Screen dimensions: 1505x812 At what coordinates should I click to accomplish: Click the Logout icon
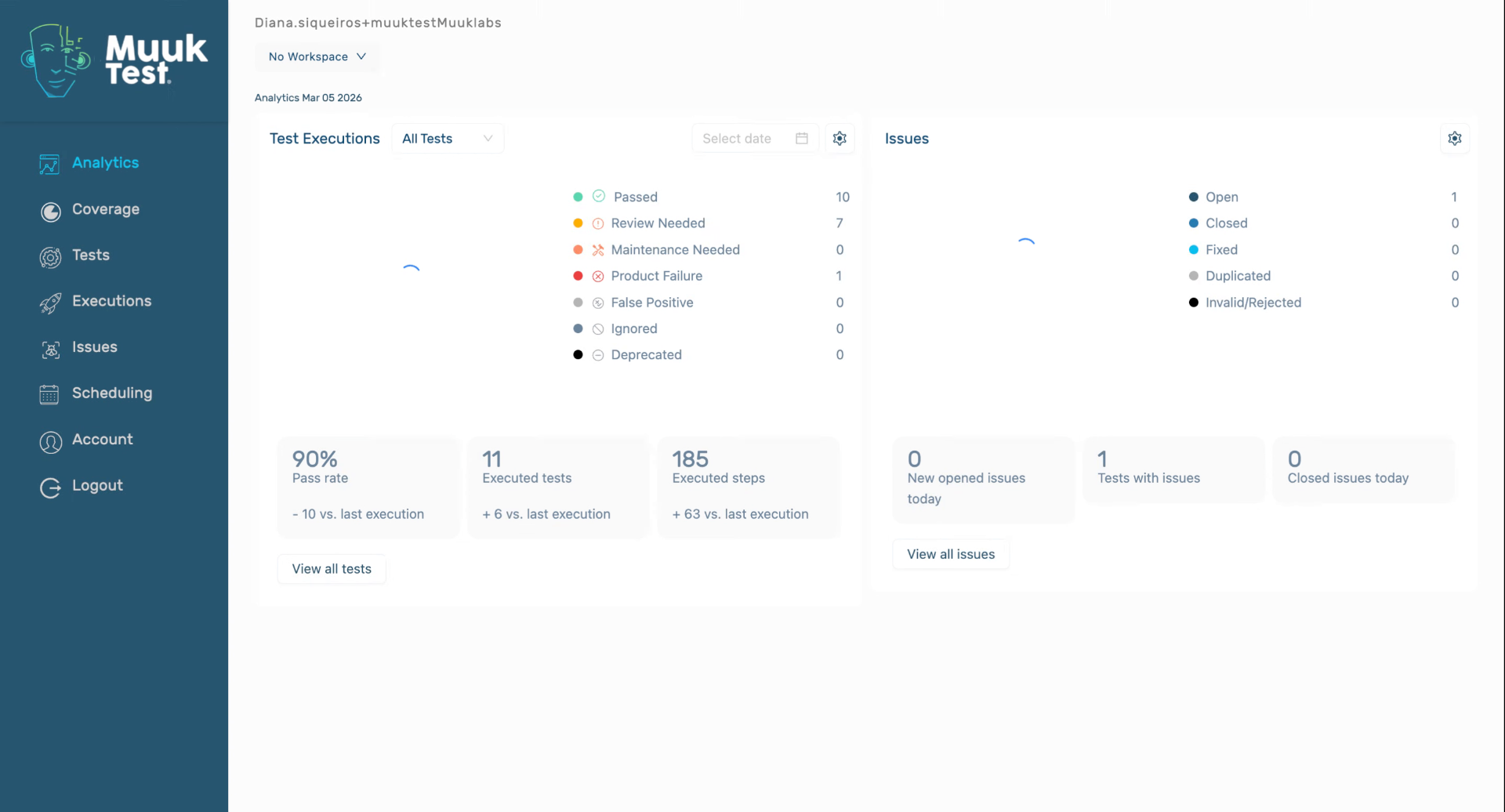click(x=49, y=488)
